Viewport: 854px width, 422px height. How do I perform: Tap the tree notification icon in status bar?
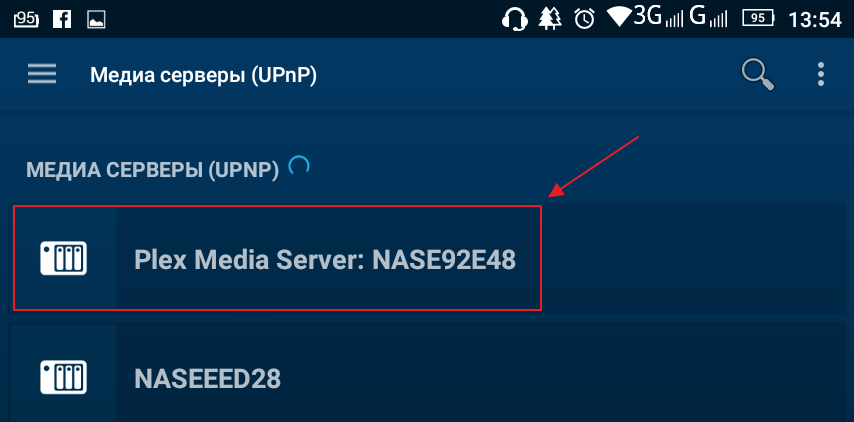(x=550, y=20)
